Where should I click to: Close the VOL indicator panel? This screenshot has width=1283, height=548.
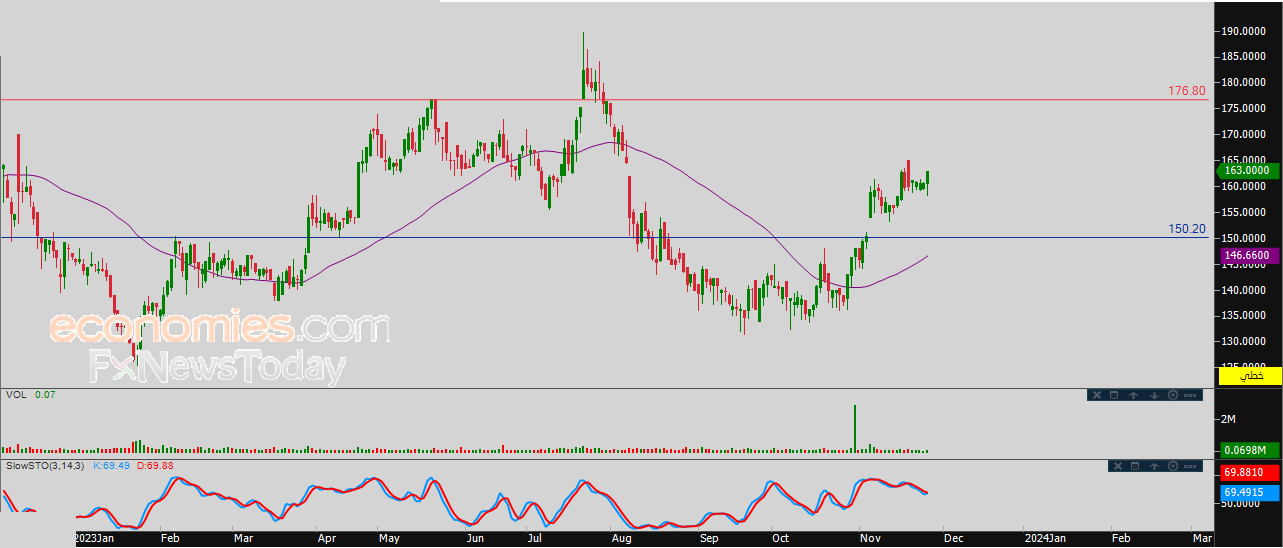[1097, 395]
